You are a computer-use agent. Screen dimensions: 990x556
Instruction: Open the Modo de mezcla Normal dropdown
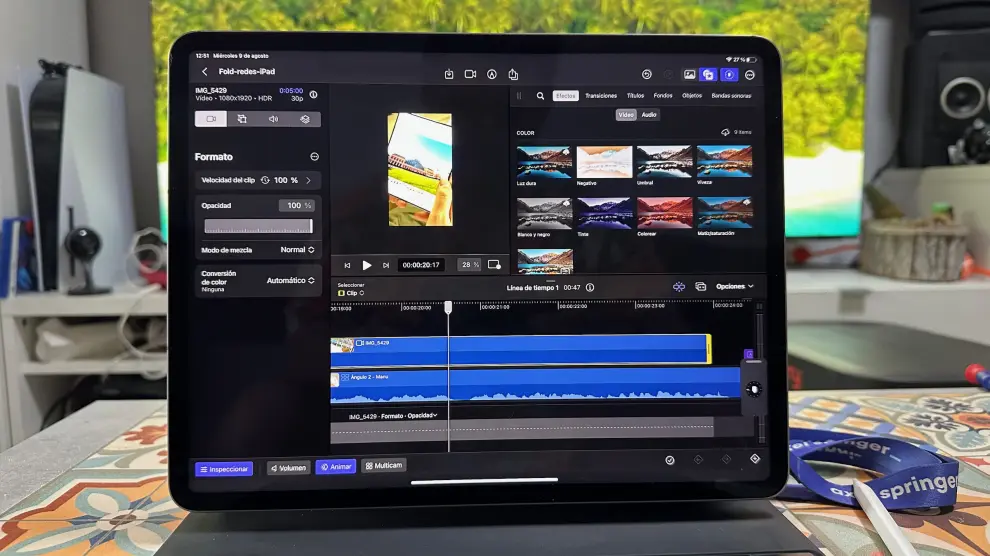pos(297,250)
